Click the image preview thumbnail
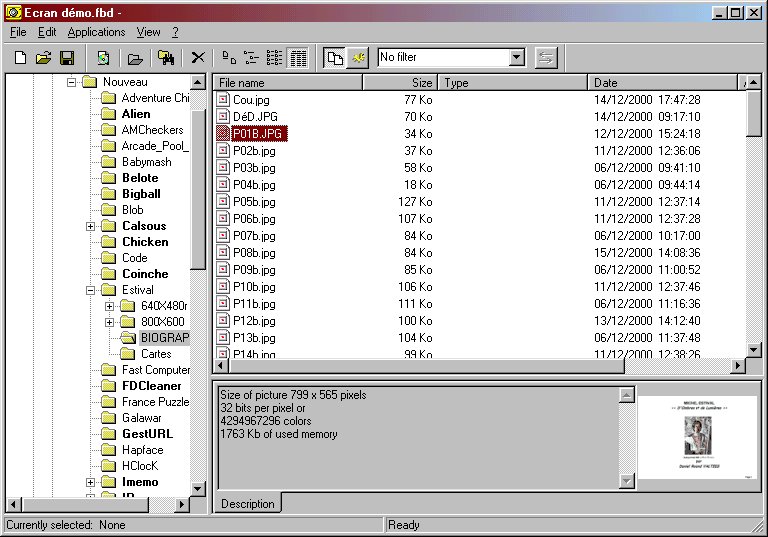768x537 pixels. point(697,438)
